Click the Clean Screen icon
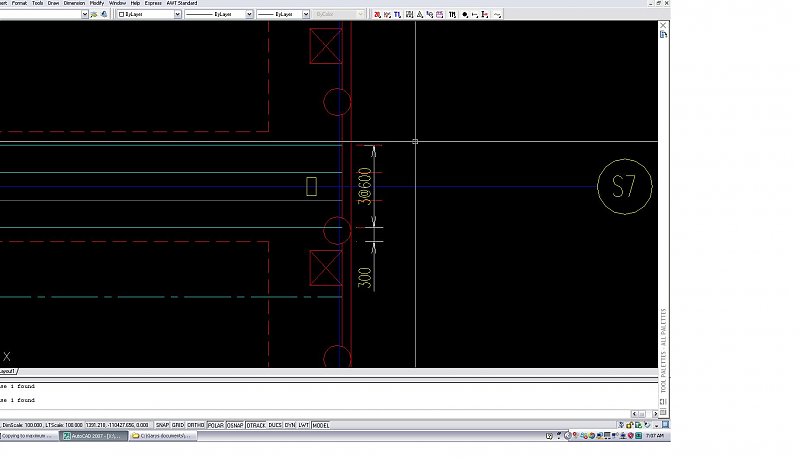The width and height of the screenshot is (800, 462). pos(665,424)
